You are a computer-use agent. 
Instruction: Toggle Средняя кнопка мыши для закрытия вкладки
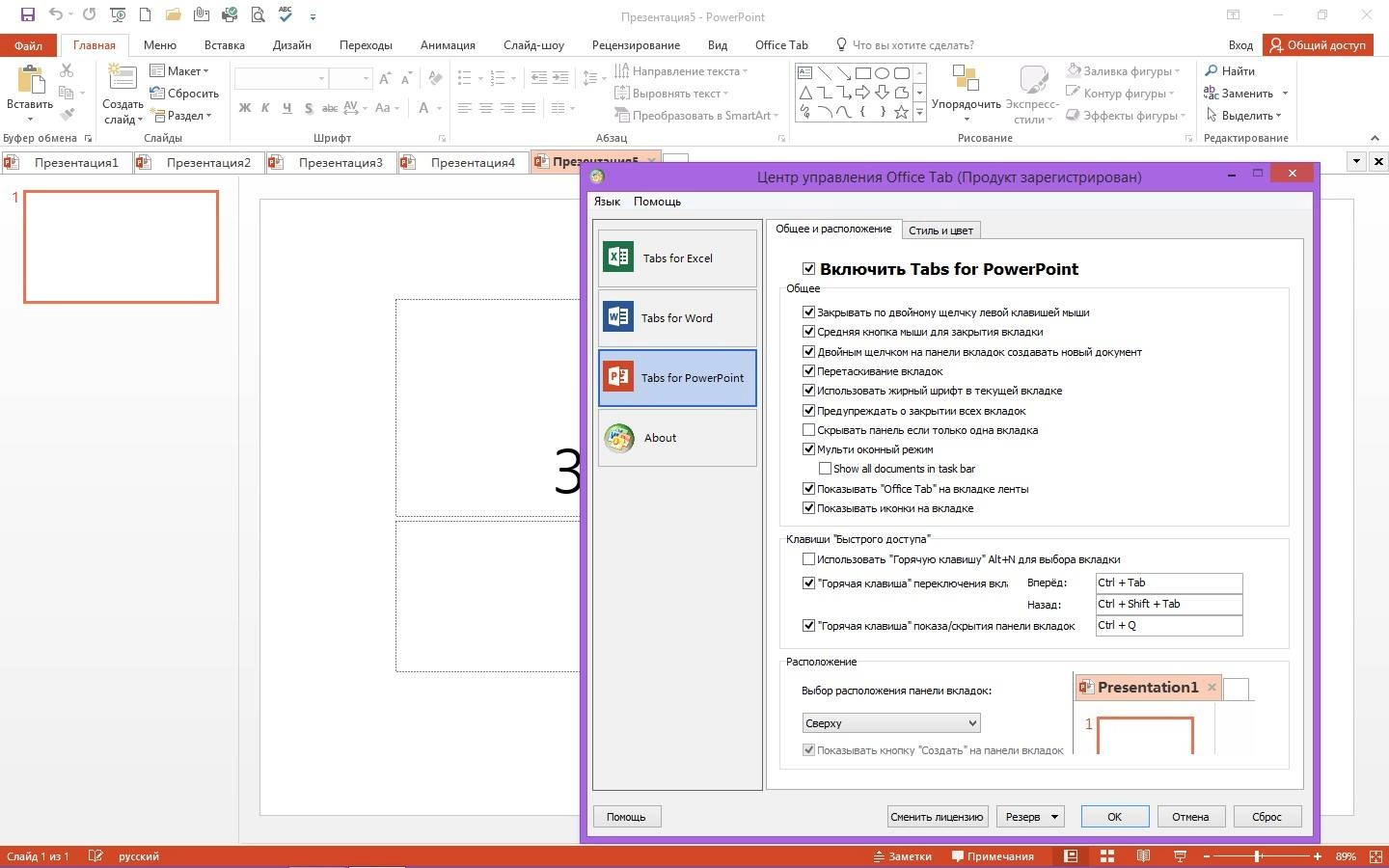click(809, 332)
